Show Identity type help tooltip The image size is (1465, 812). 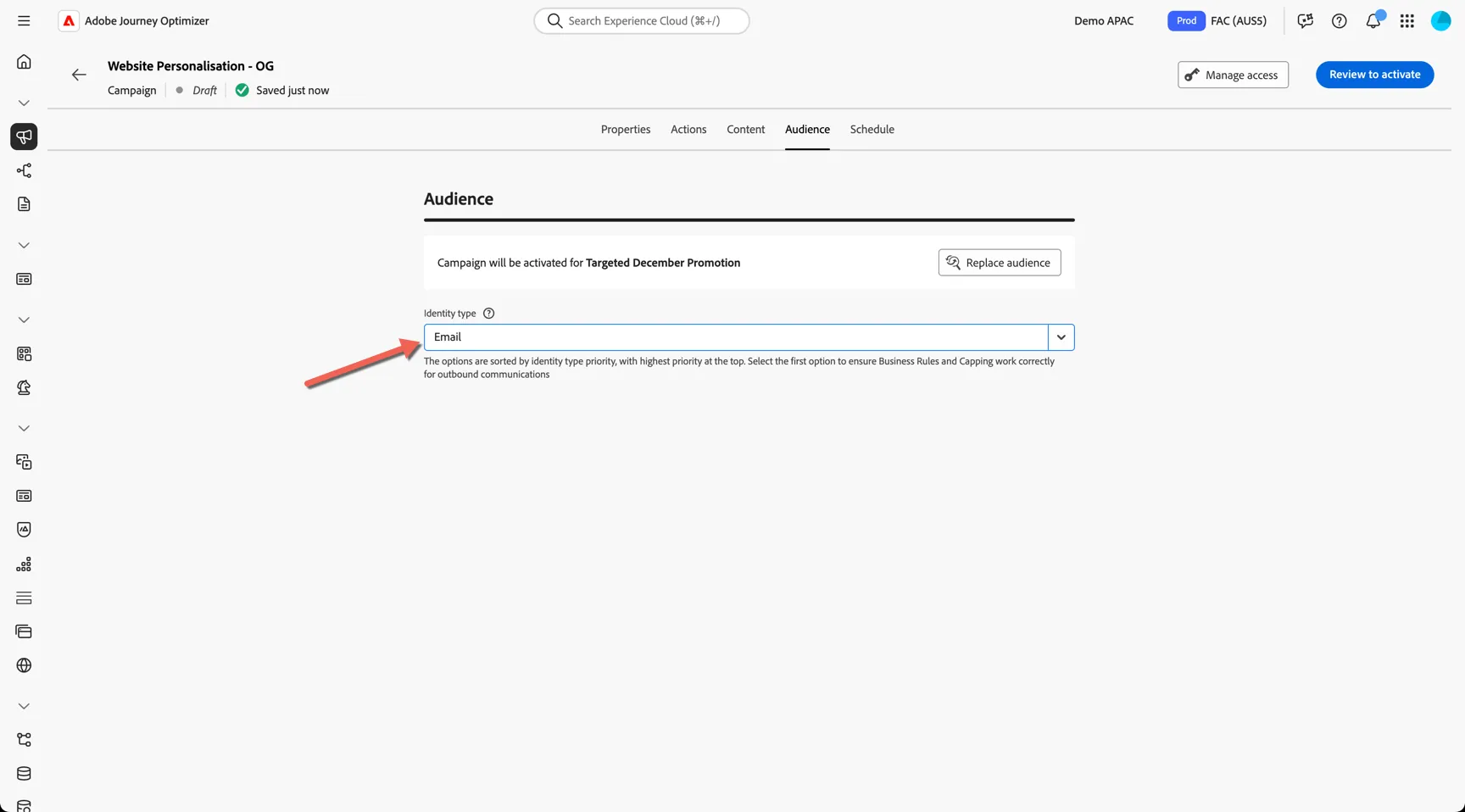[x=488, y=313]
